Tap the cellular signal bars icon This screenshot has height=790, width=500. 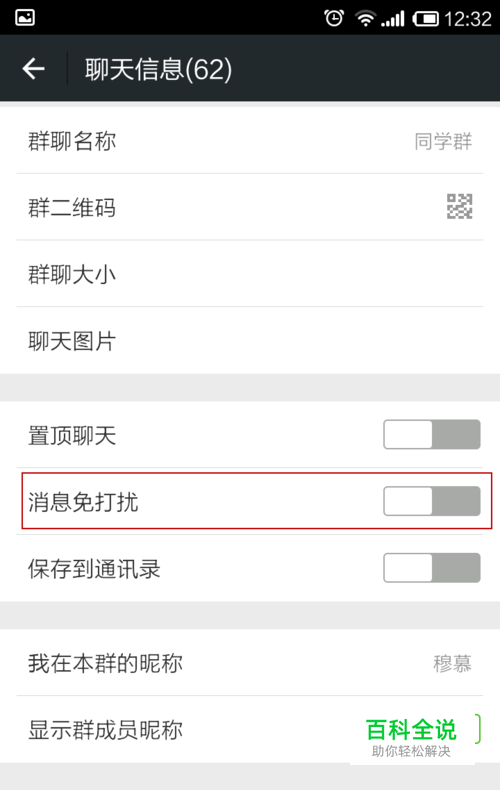click(x=393, y=19)
